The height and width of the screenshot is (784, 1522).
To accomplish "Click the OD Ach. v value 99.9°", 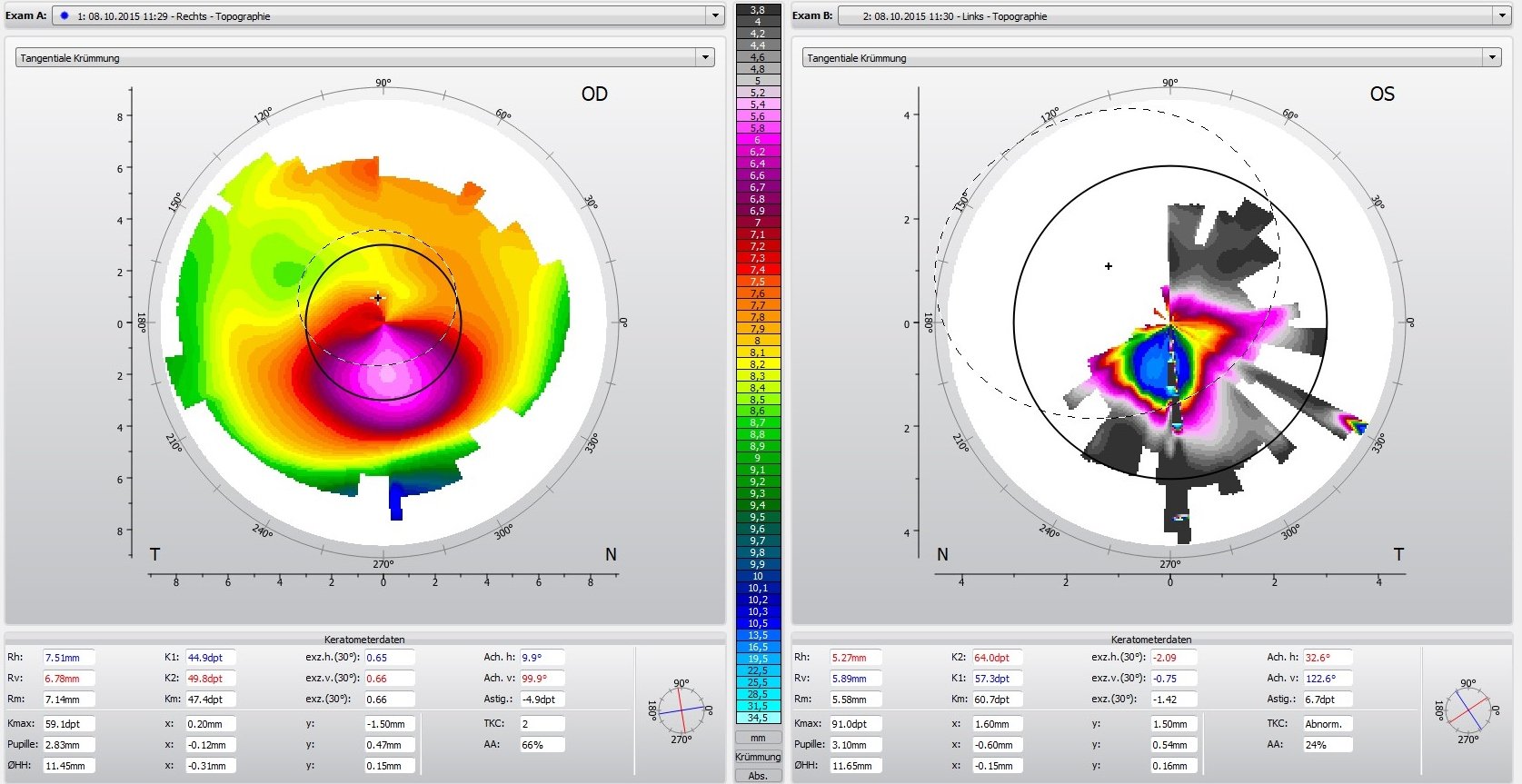I will (x=542, y=678).
